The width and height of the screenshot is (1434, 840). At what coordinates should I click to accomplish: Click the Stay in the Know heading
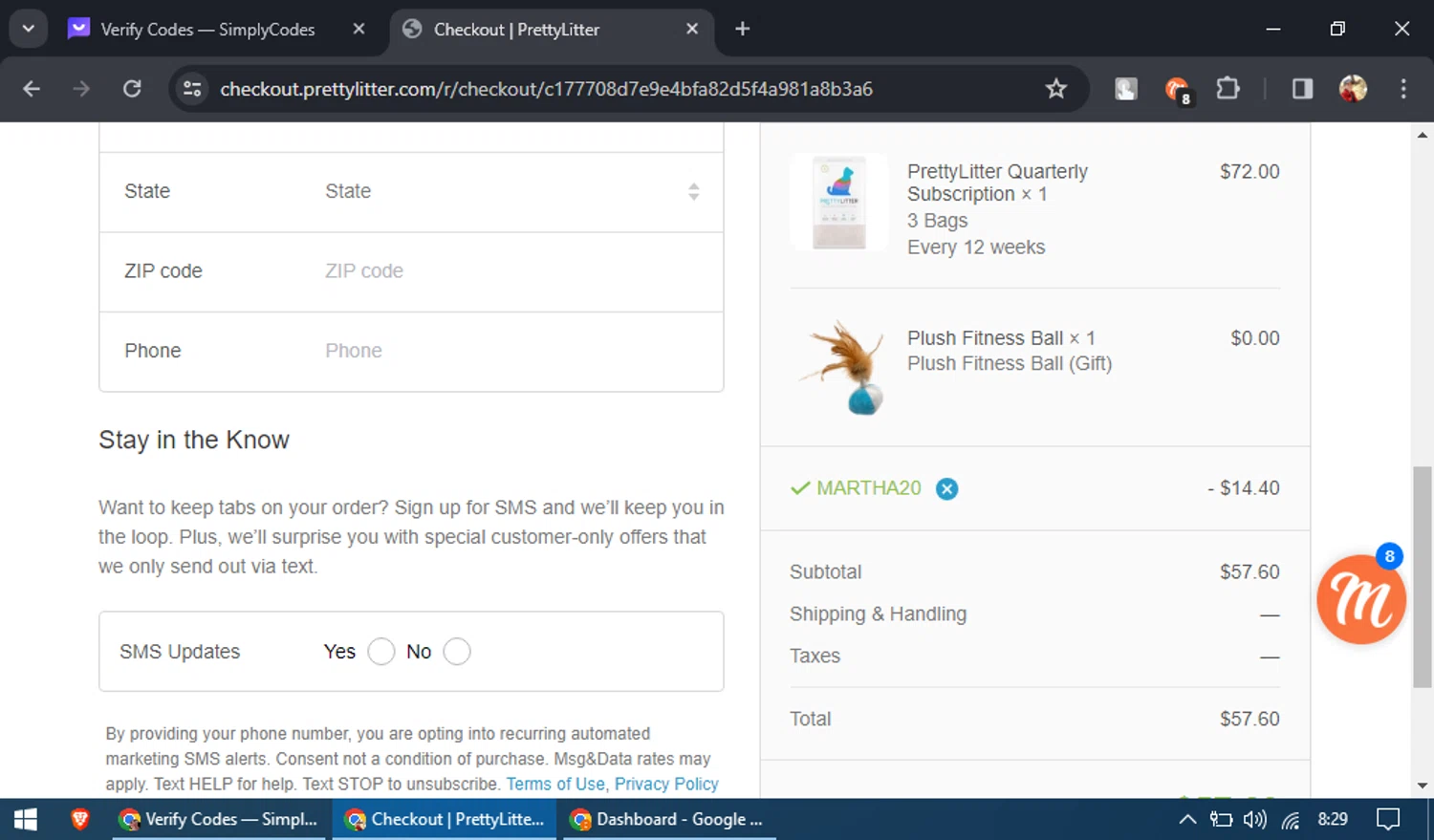tap(194, 440)
